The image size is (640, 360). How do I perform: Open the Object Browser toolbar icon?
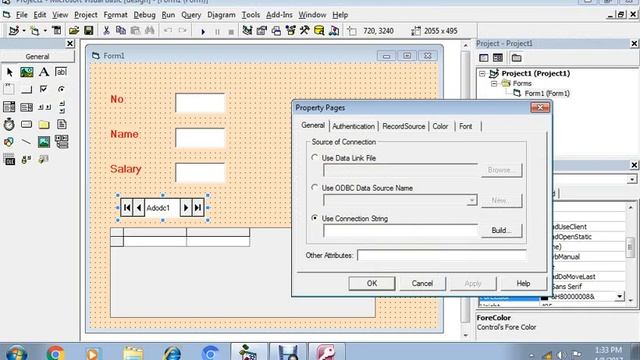(x=291, y=31)
